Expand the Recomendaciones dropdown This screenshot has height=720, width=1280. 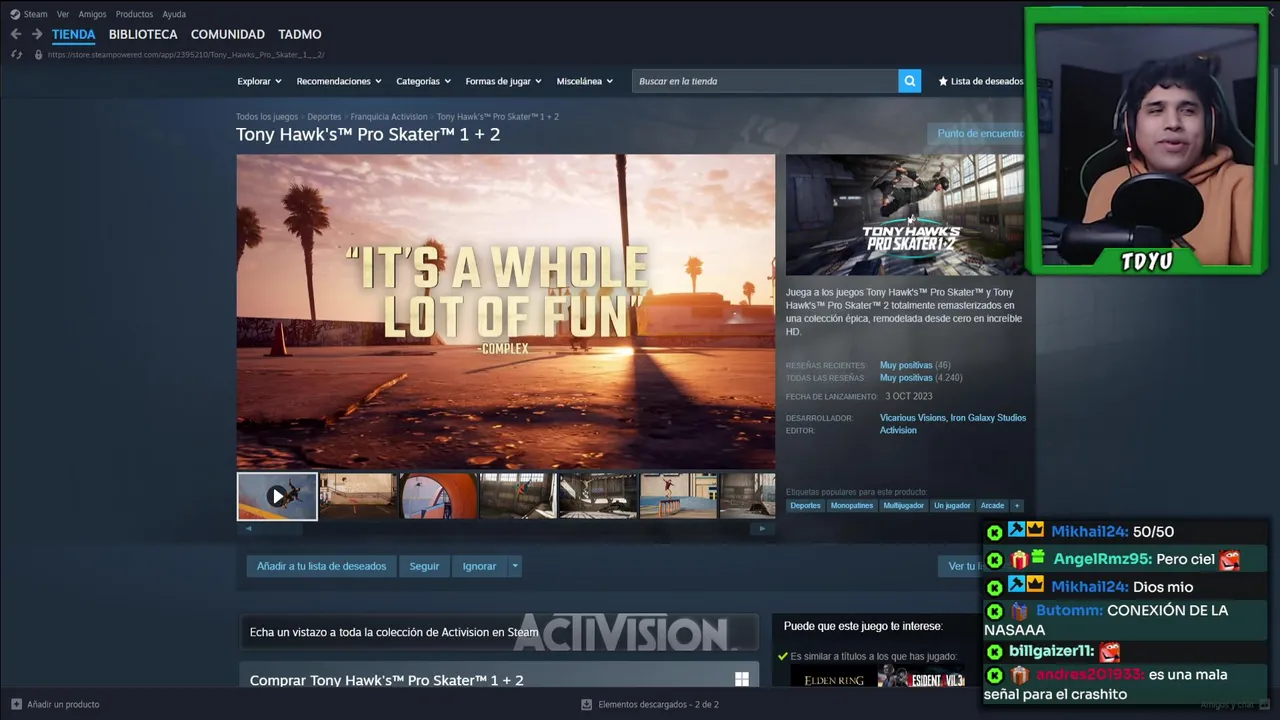pos(339,81)
